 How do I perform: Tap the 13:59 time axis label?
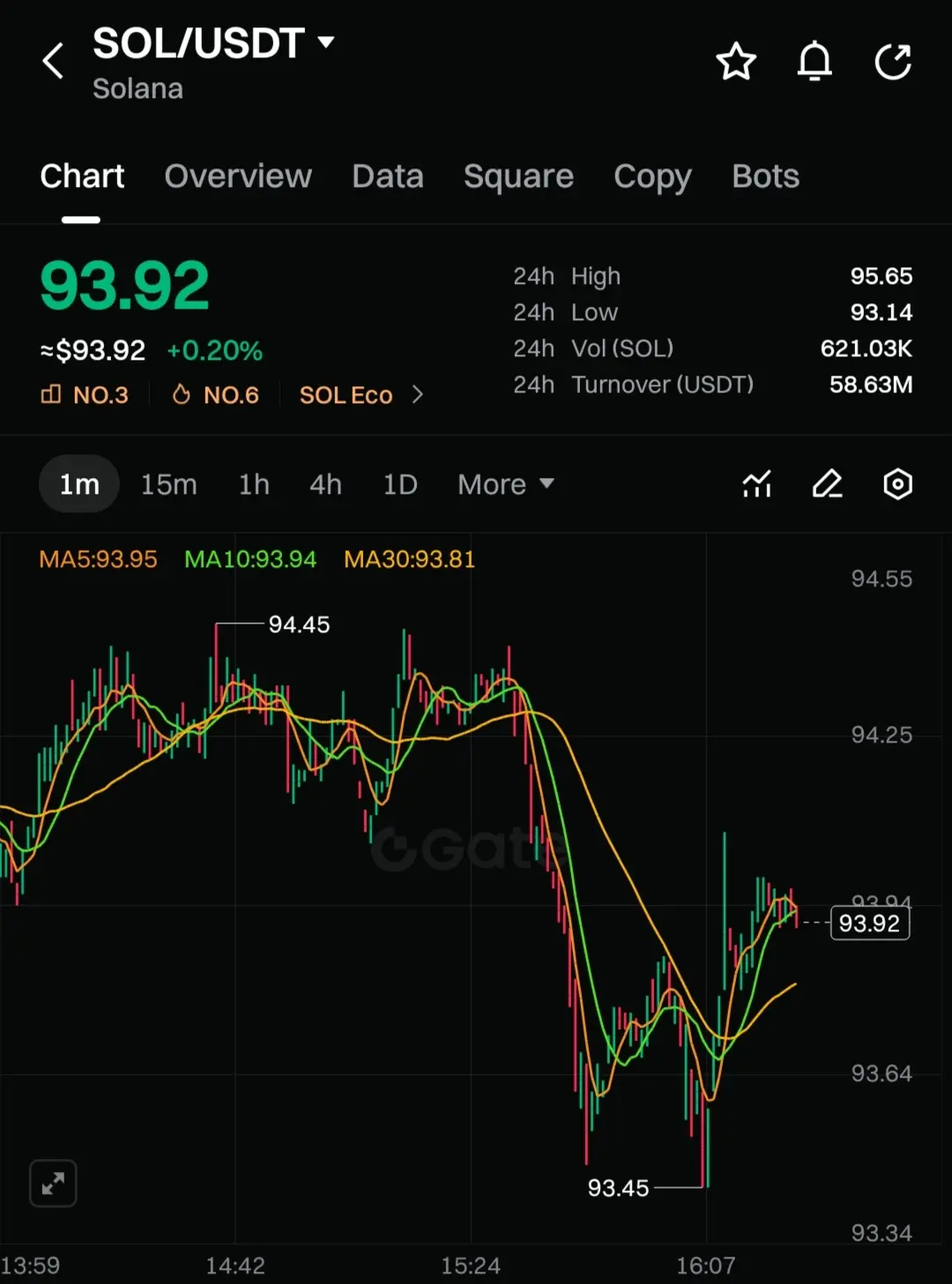coord(30,1265)
